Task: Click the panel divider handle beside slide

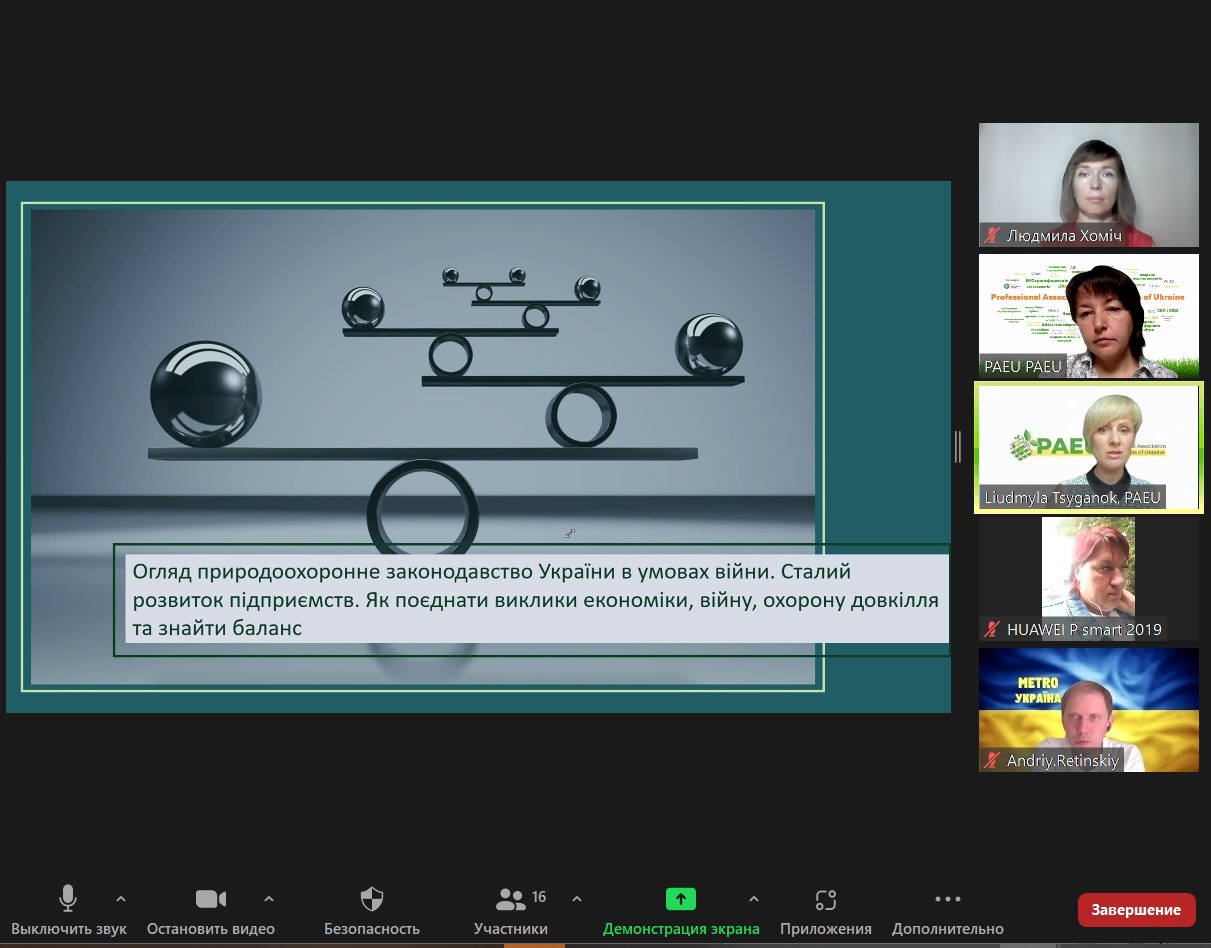Action: point(958,447)
